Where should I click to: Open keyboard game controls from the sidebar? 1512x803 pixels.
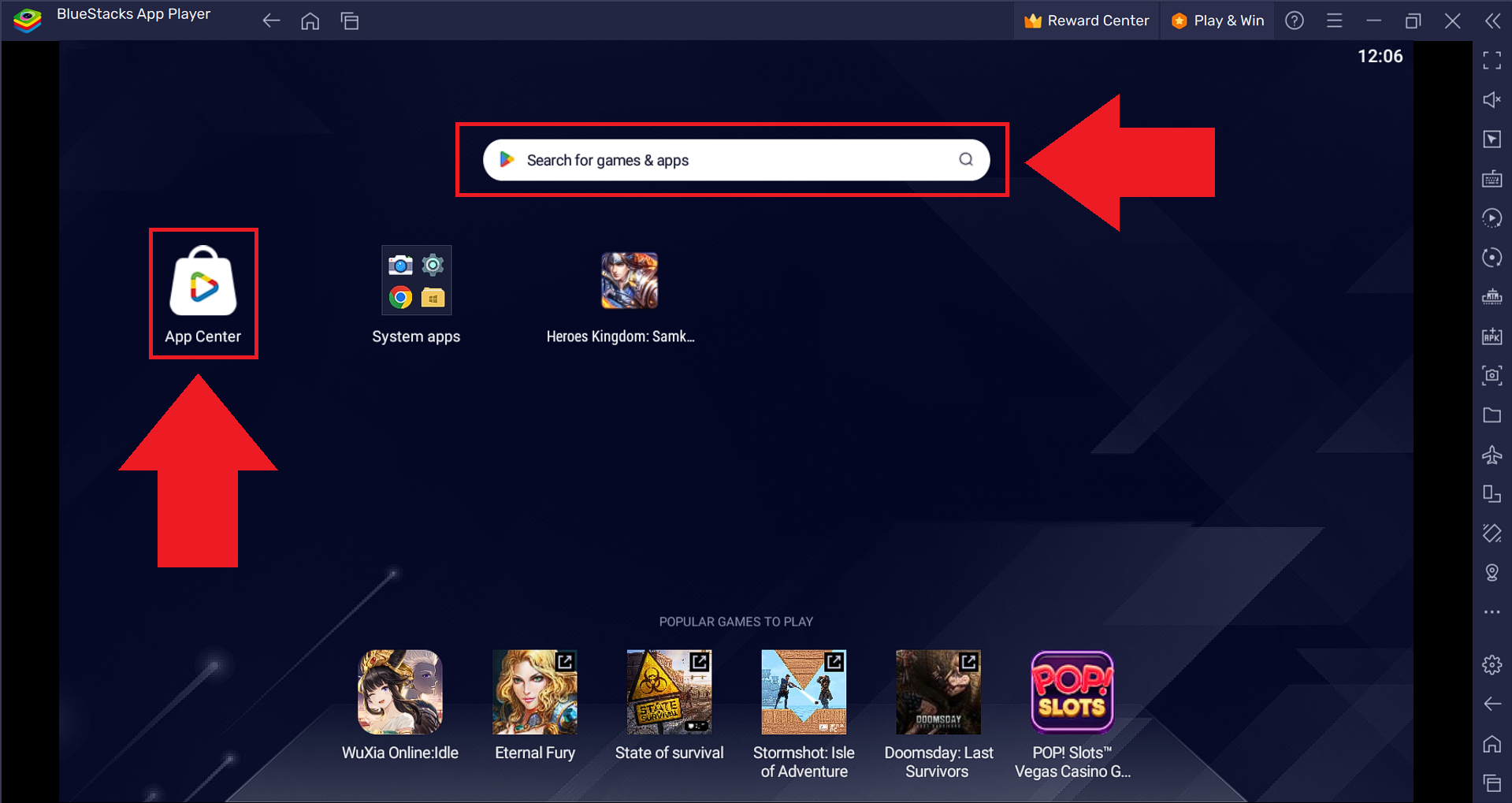(1492, 179)
